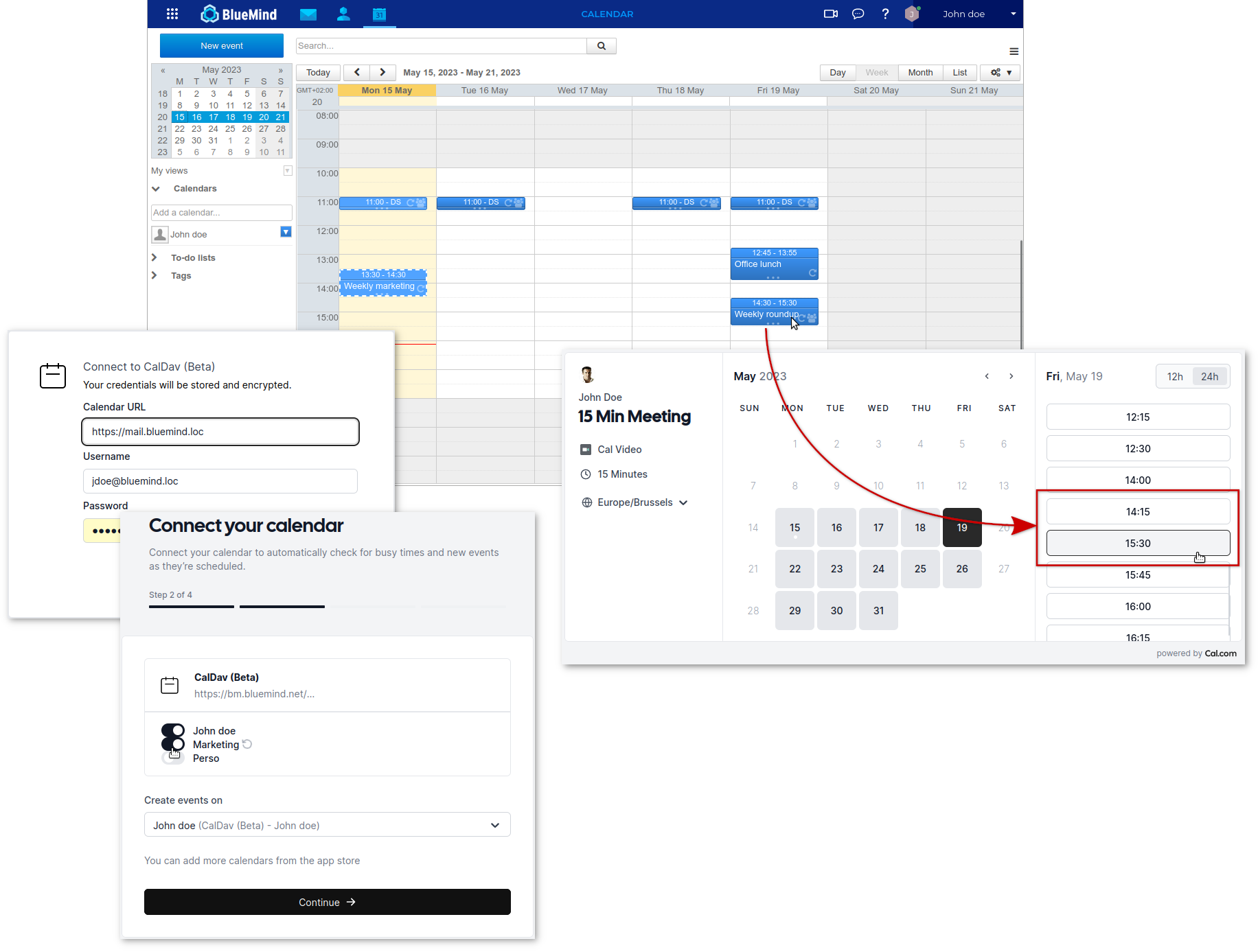Go to next week arrow

pyautogui.click(x=382, y=73)
